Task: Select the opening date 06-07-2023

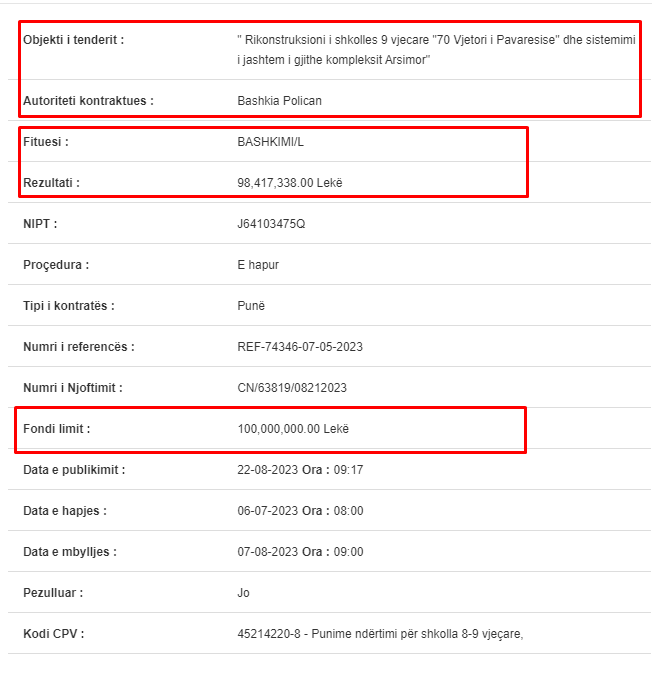Action: [267, 511]
